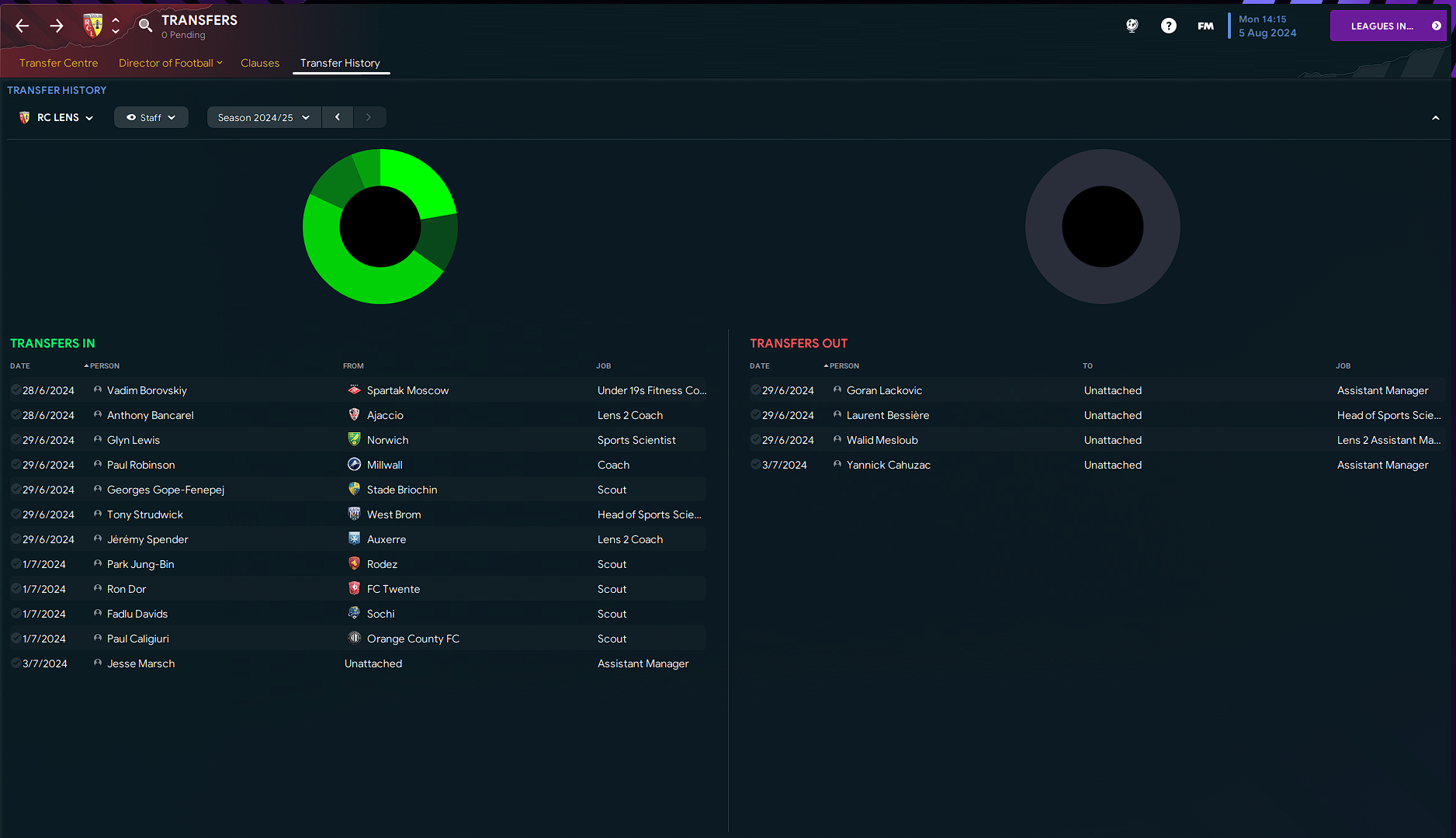
Task: Expand the Director of Football menu
Action: pos(171,63)
